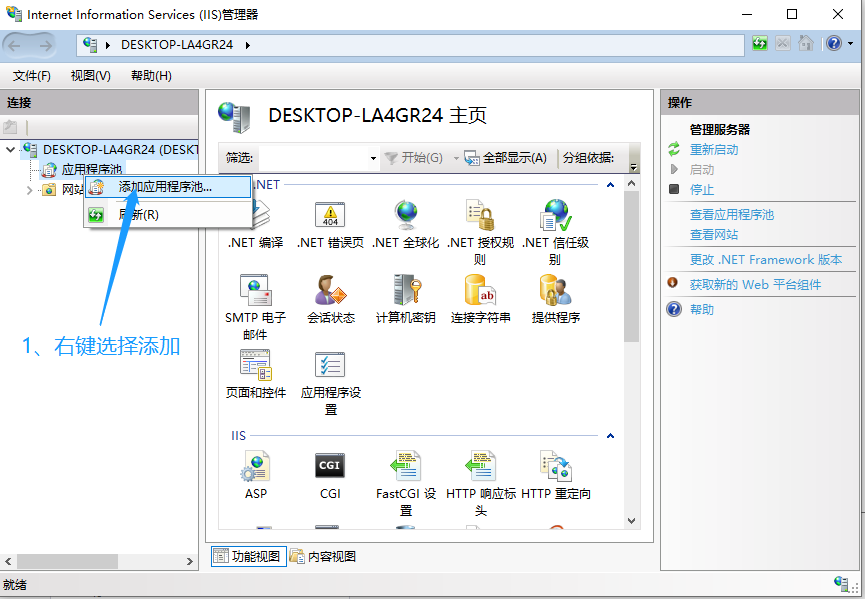Screen dimensions: 865x599
Task: Select 应用程序池 tree node
Action: point(92,169)
